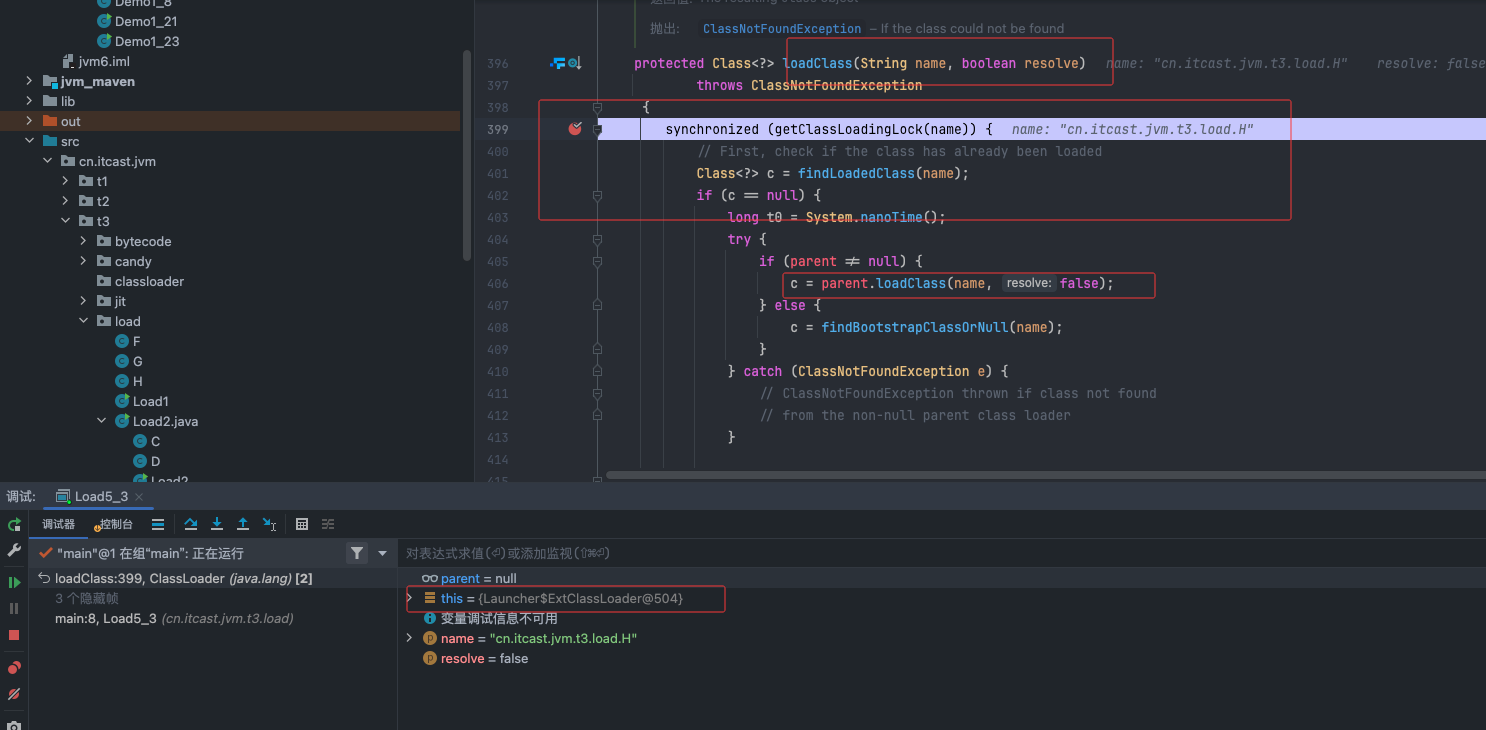
Task: Toggle the breakpoint on line 399
Action: pyautogui.click(x=575, y=129)
